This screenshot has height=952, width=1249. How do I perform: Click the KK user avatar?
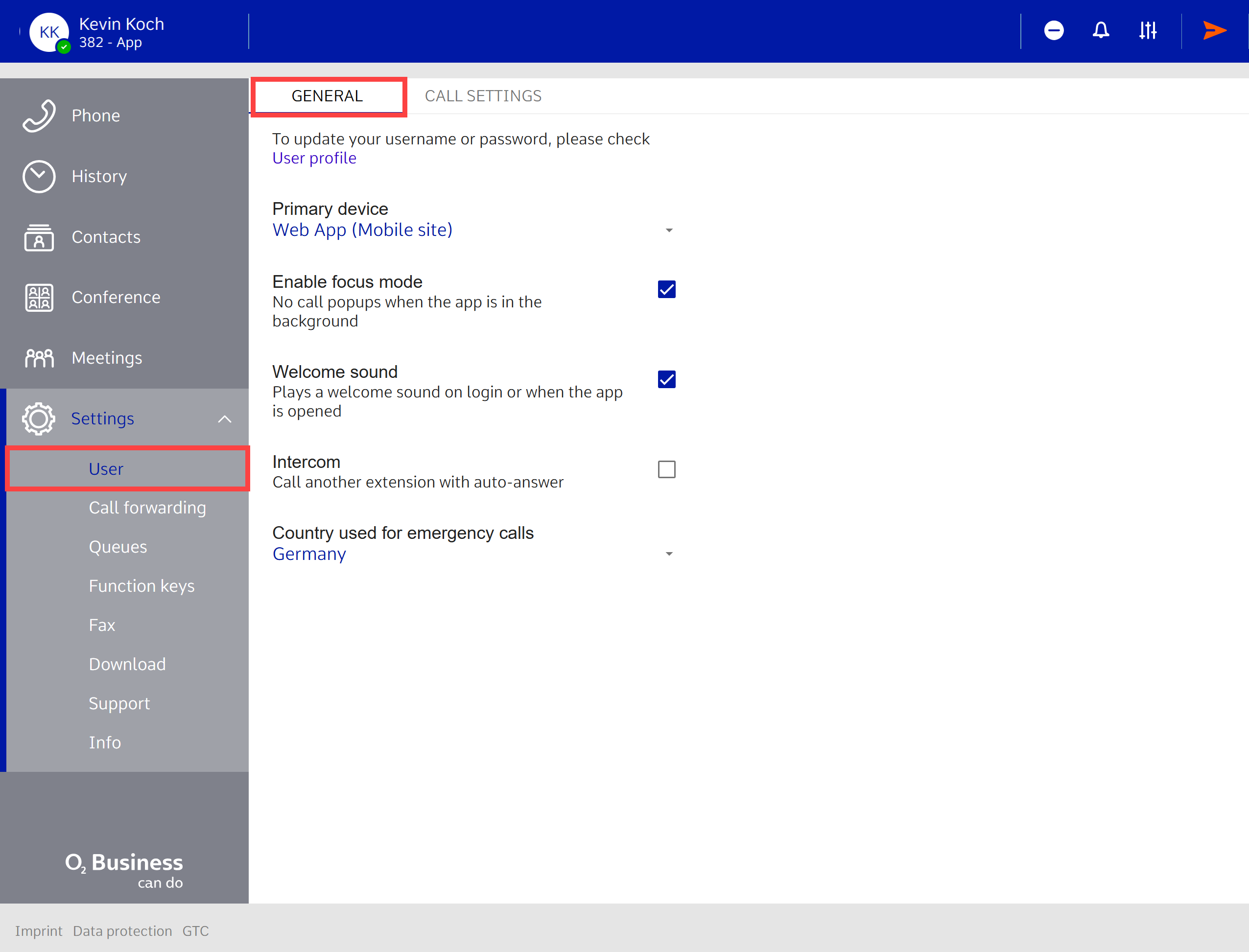tap(49, 32)
